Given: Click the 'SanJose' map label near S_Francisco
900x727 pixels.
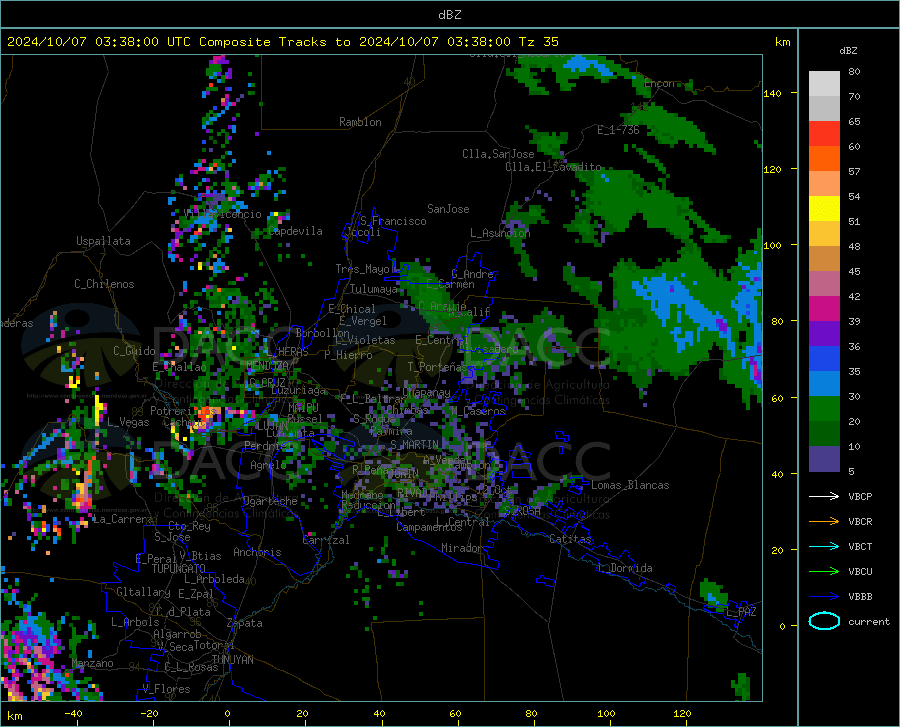Looking at the screenshot, I should pos(448,209).
